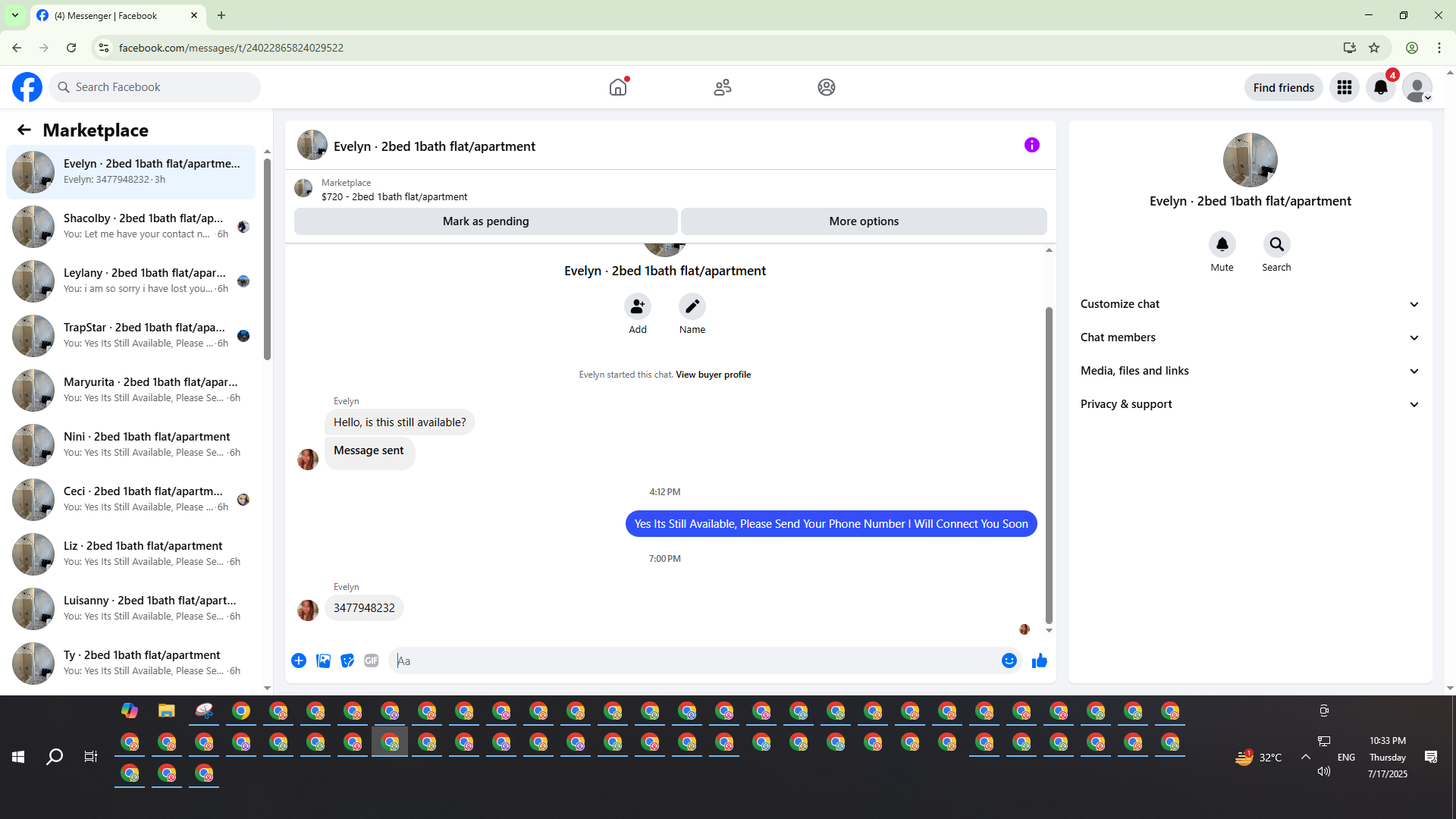Open the emoji picker smiley icon
Screen dimensions: 1456x819
tap(1009, 661)
